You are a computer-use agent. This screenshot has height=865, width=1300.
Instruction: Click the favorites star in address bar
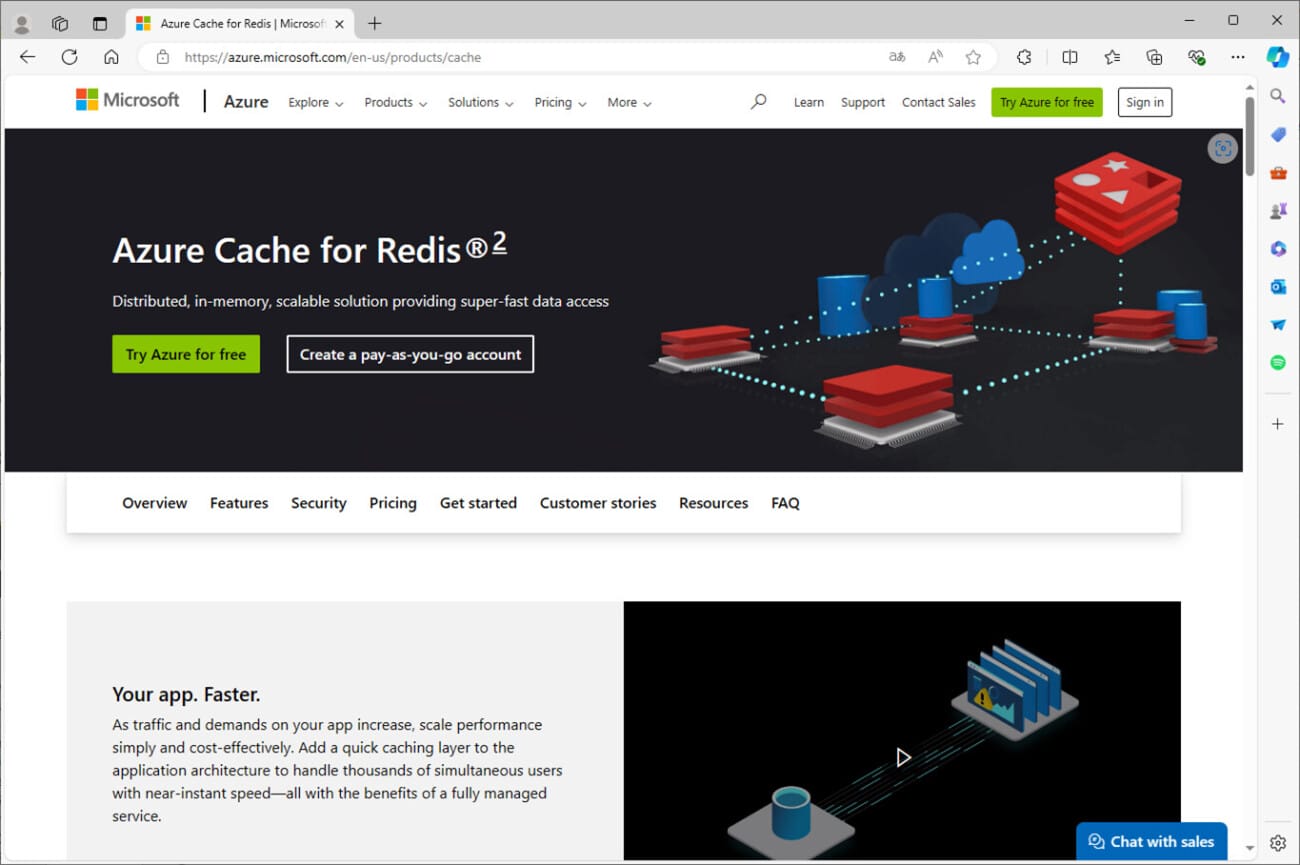tap(973, 57)
